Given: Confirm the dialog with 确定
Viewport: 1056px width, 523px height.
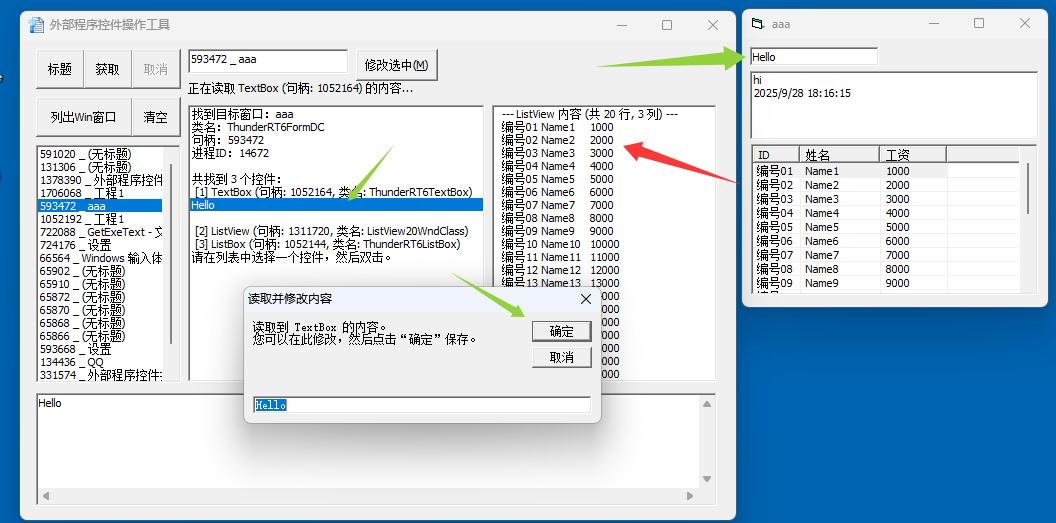Looking at the screenshot, I should tap(561, 331).
